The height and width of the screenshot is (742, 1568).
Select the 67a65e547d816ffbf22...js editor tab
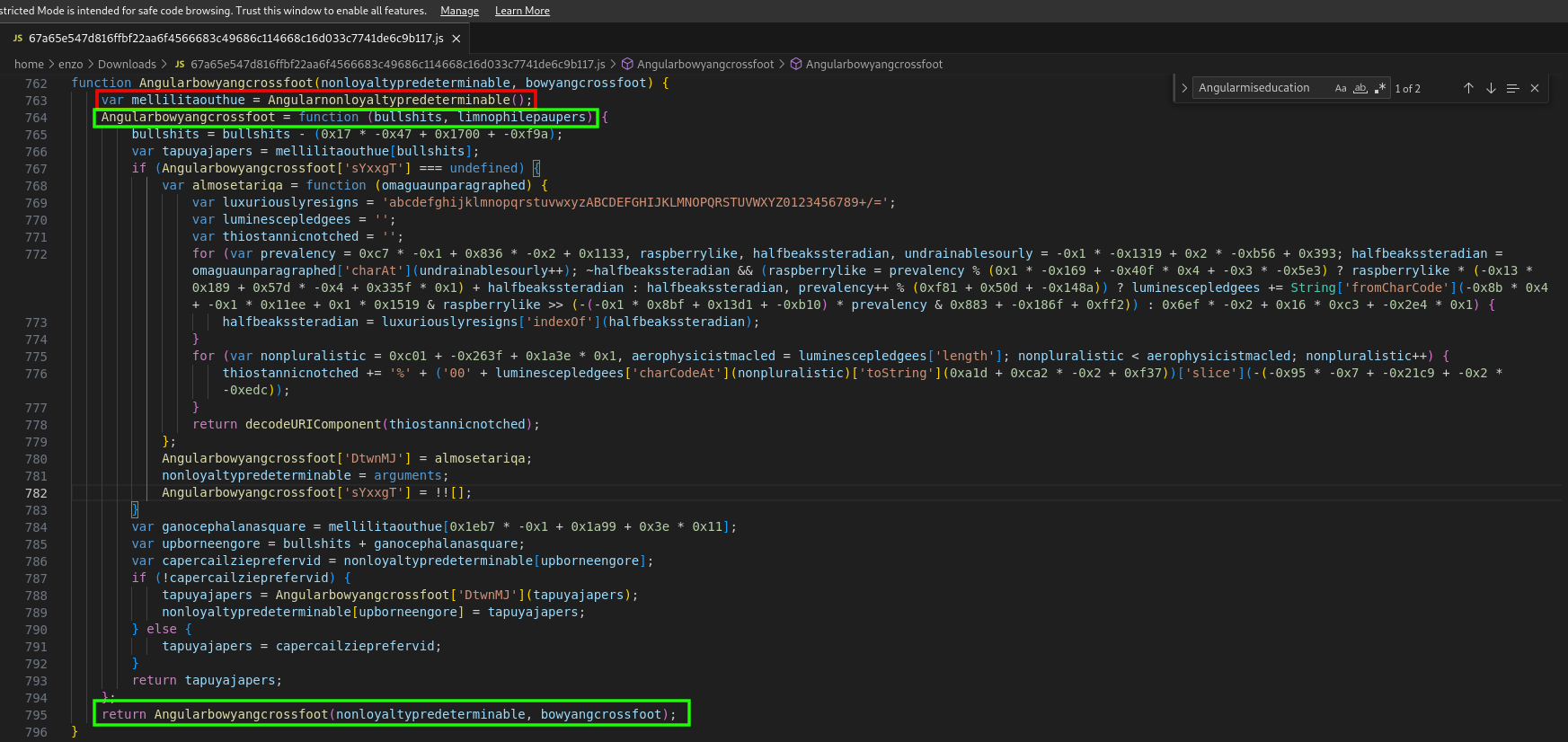(235, 39)
